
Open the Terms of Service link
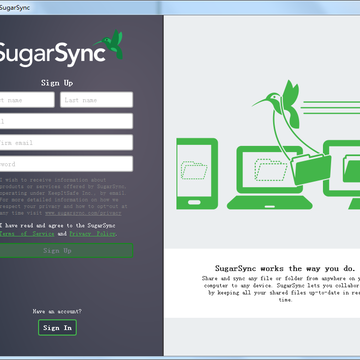pyautogui.click(x=27, y=234)
